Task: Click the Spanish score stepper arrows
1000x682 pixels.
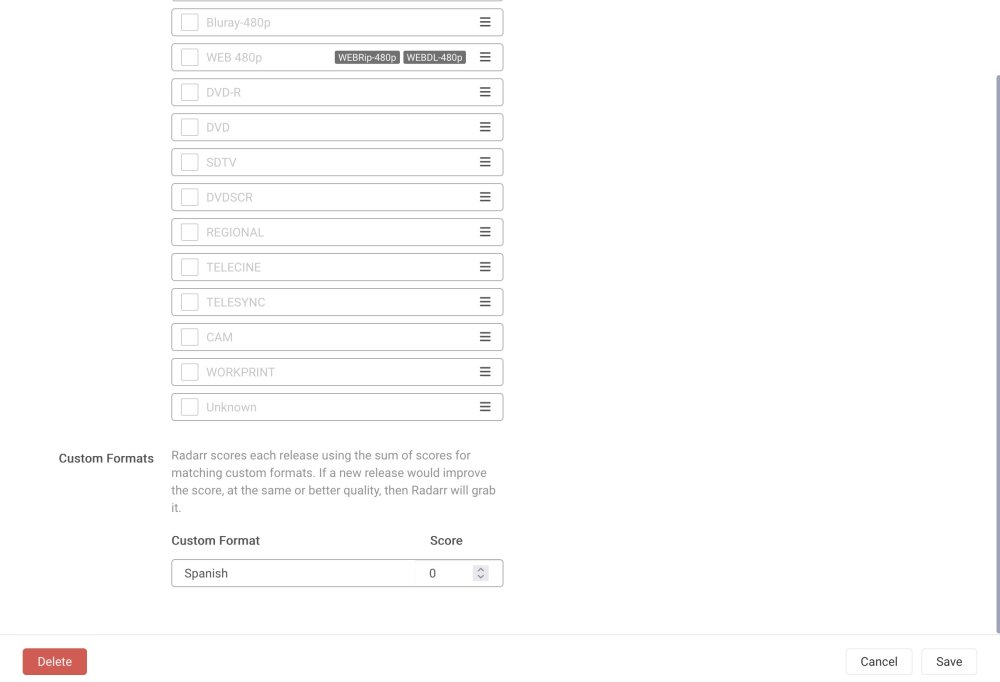Action: pyautogui.click(x=480, y=573)
